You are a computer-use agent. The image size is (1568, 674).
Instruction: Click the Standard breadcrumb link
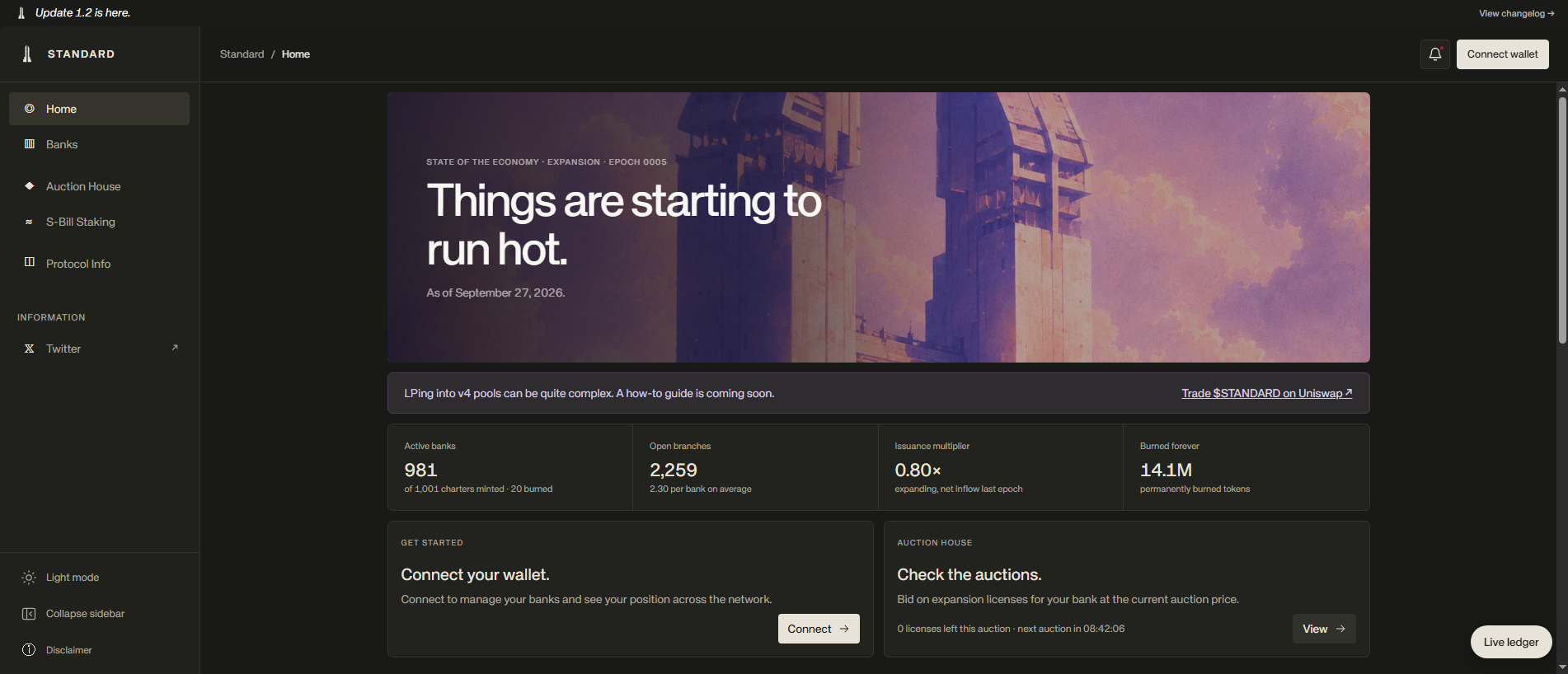(242, 54)
